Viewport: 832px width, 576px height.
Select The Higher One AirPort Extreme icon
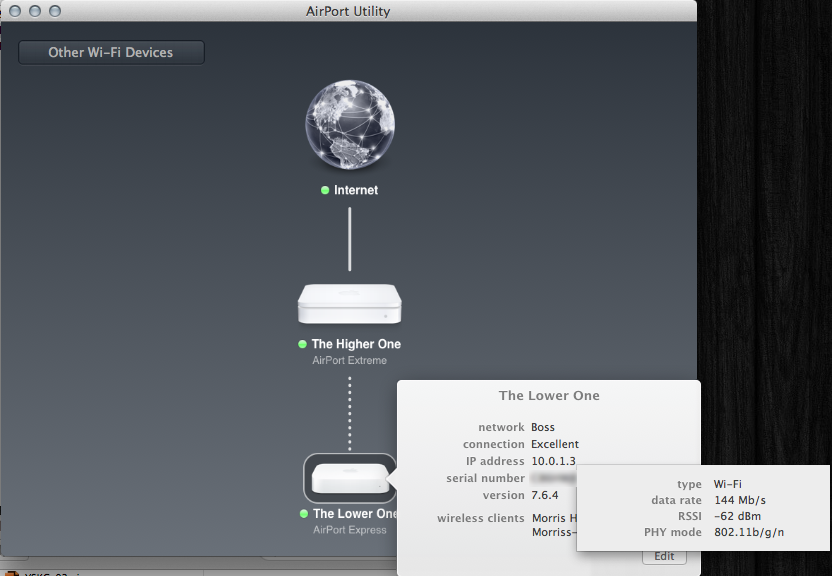350,304
